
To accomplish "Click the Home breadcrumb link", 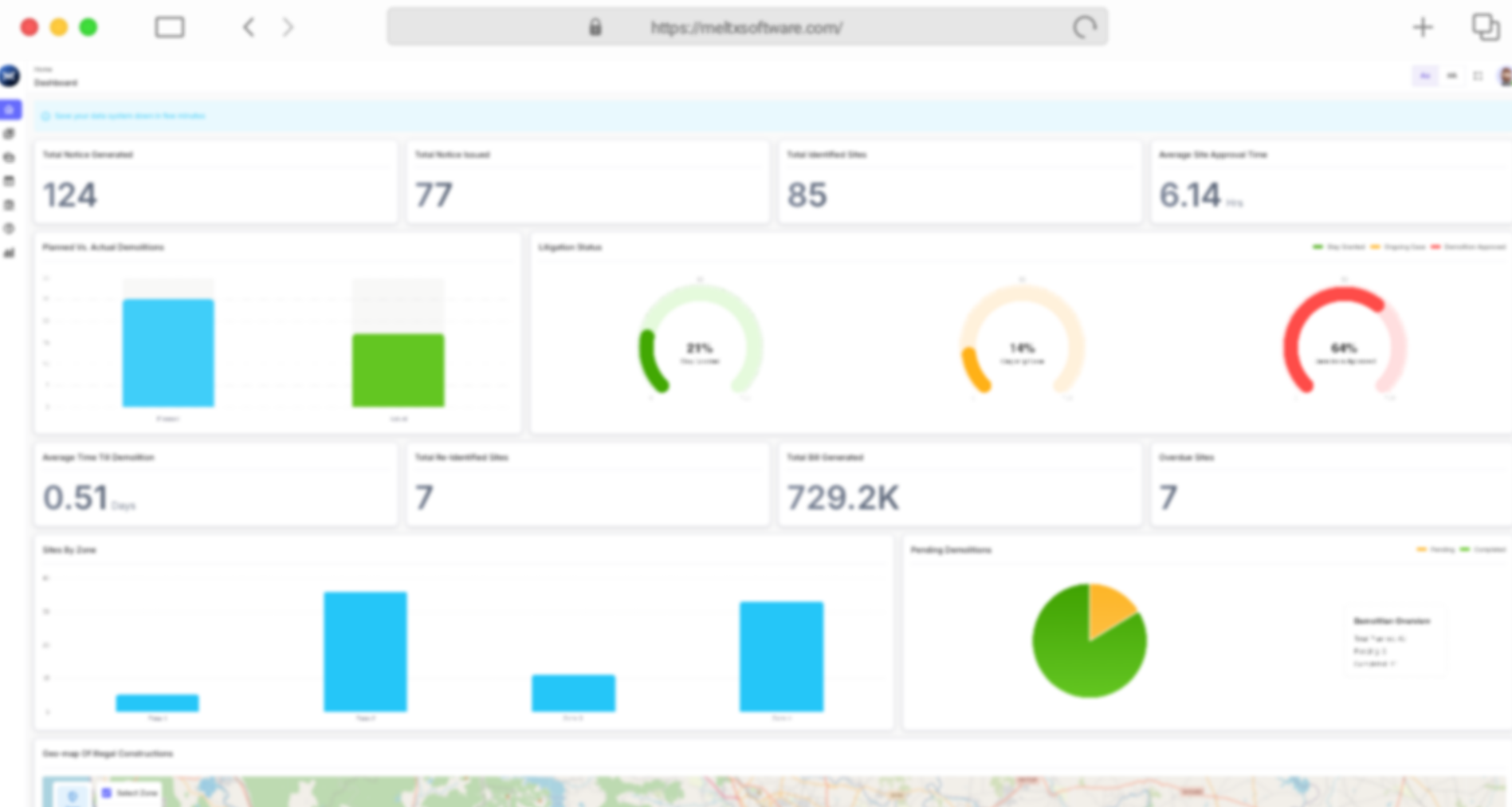I will [43, 70].
